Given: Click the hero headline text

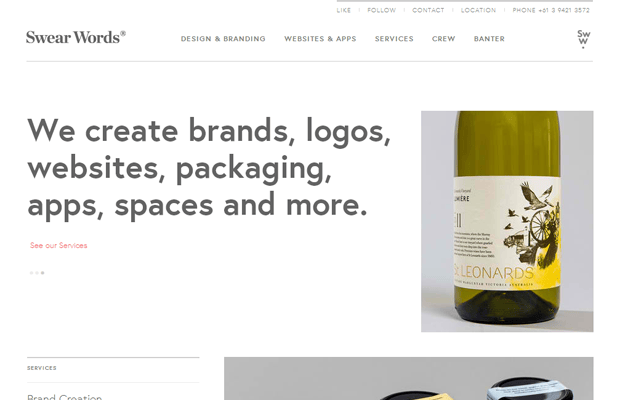Looking at the screenshot, I should coord(209,168).
